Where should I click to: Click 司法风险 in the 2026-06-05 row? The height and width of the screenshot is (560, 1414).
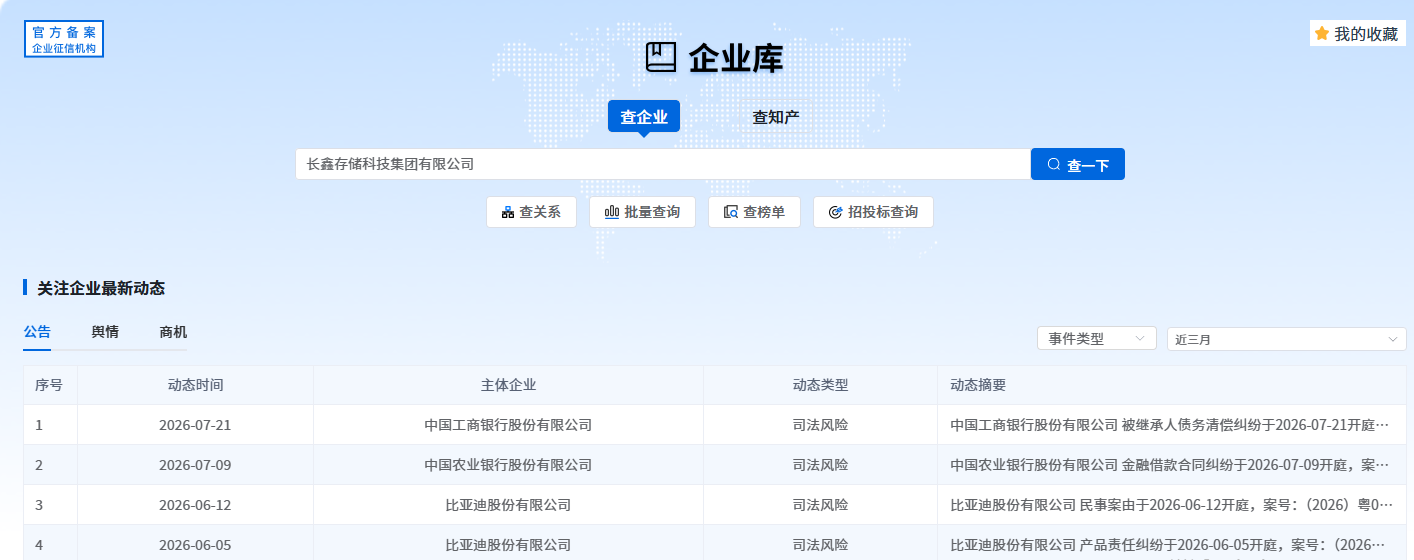(820, 545)
